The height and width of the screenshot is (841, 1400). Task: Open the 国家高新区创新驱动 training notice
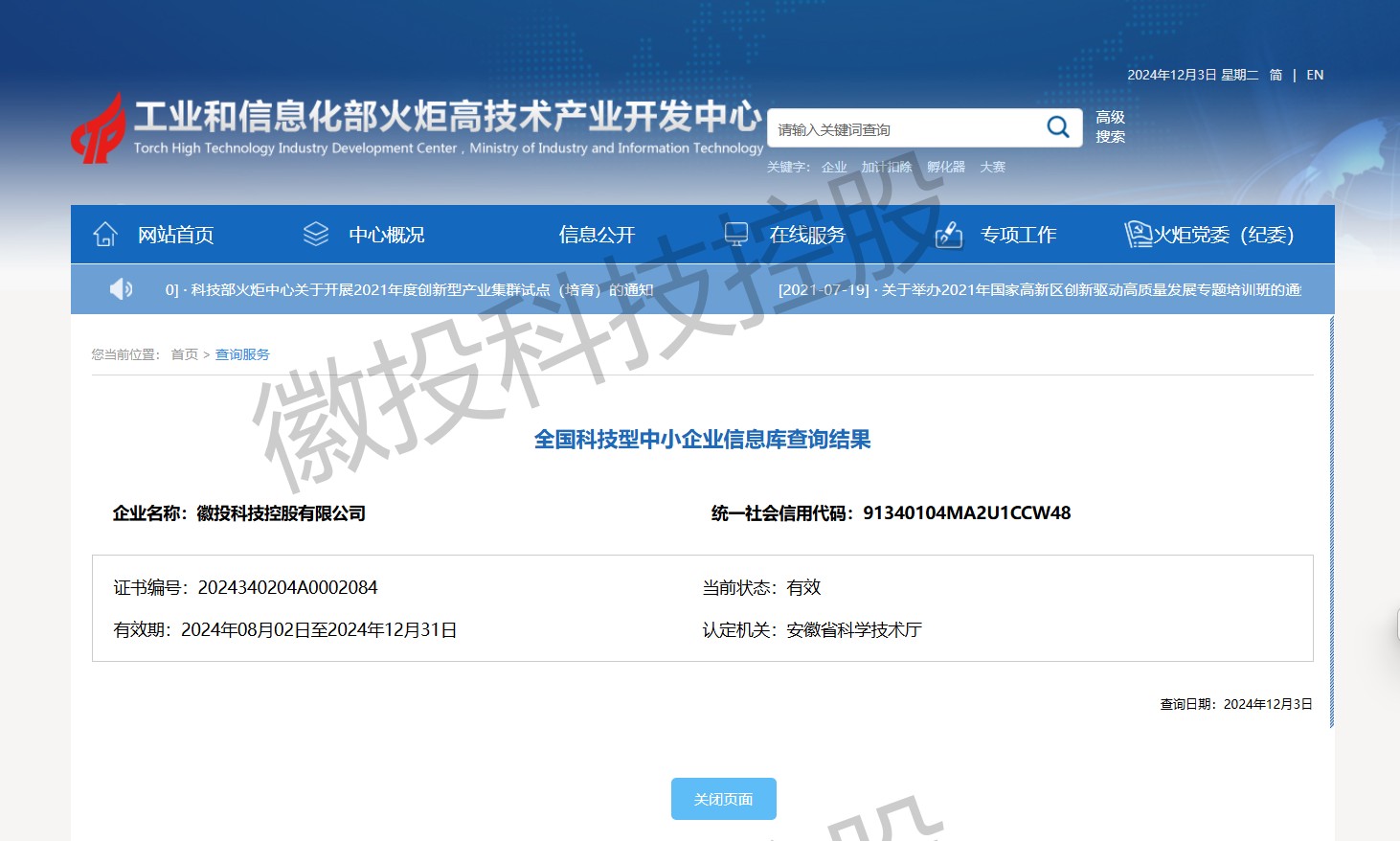(1040, 290)
